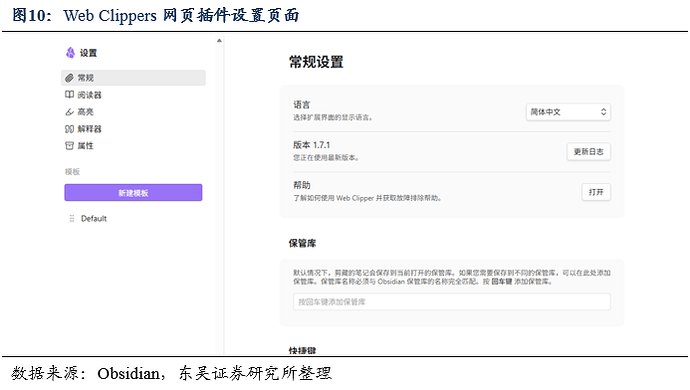Click the Obsidian logo icon beside 设置
This screenshot has width=690, height=390.
click(70, 53)
